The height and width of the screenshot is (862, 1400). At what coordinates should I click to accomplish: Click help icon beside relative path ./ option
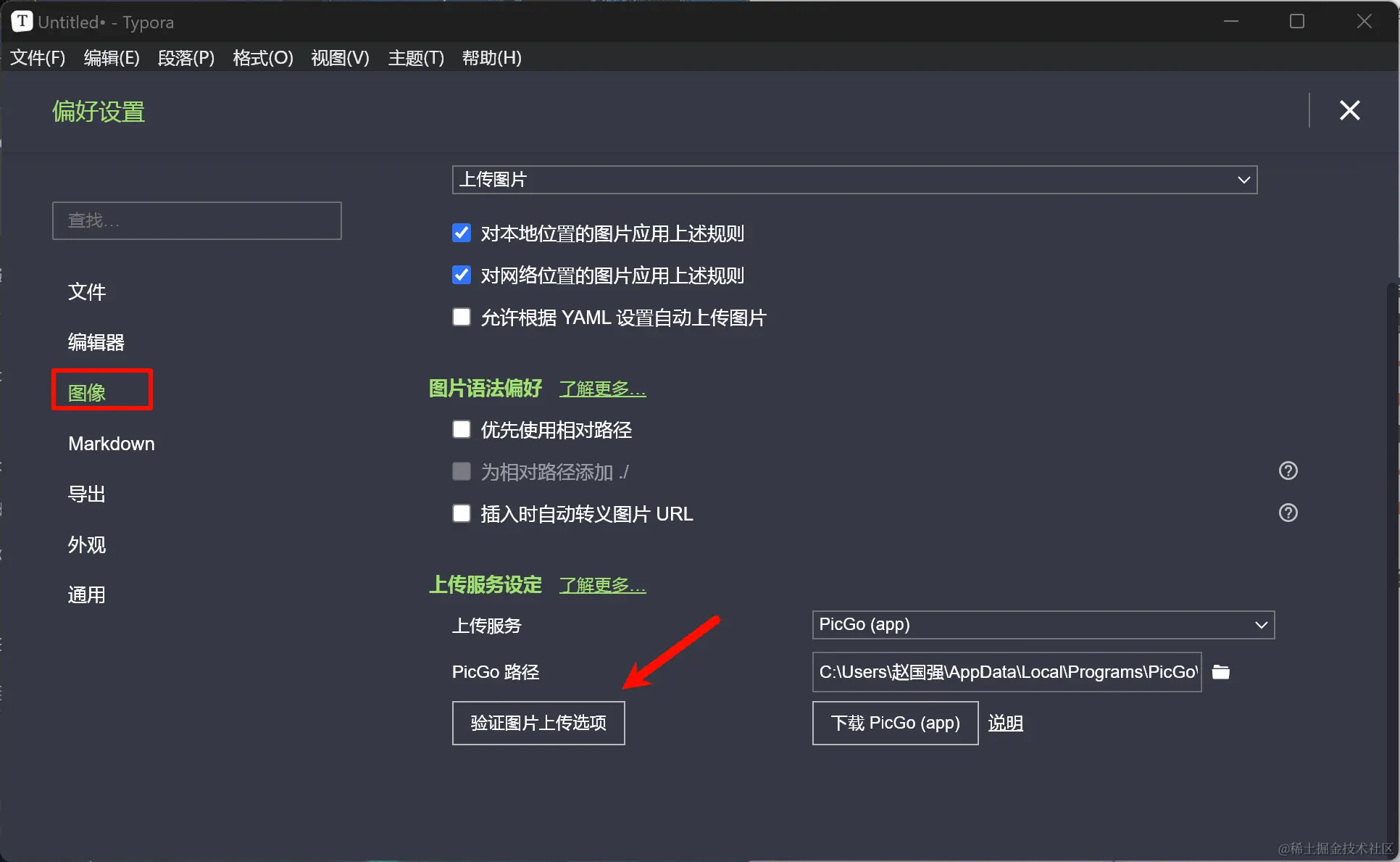click(x=1288, y=471)
